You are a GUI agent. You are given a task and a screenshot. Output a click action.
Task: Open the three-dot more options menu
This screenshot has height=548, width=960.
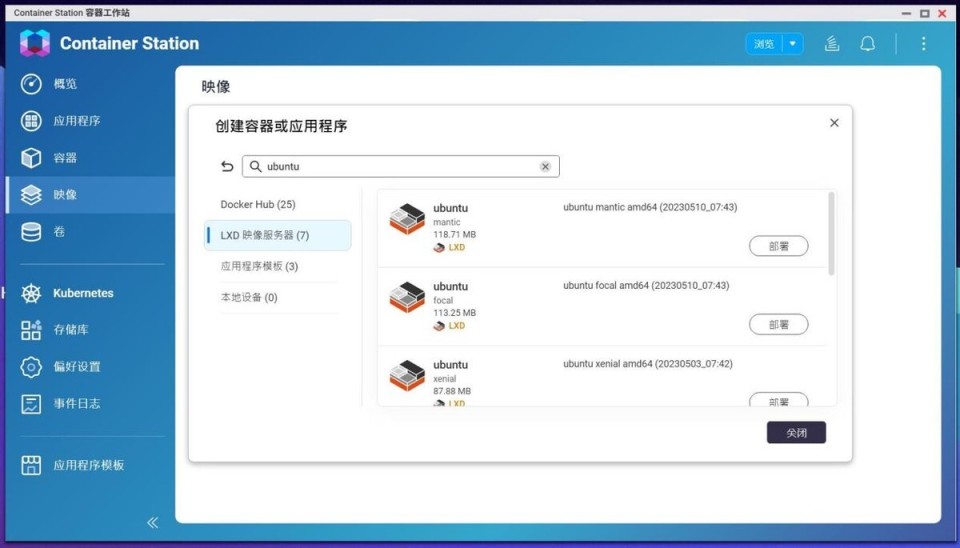pos(923,43)
